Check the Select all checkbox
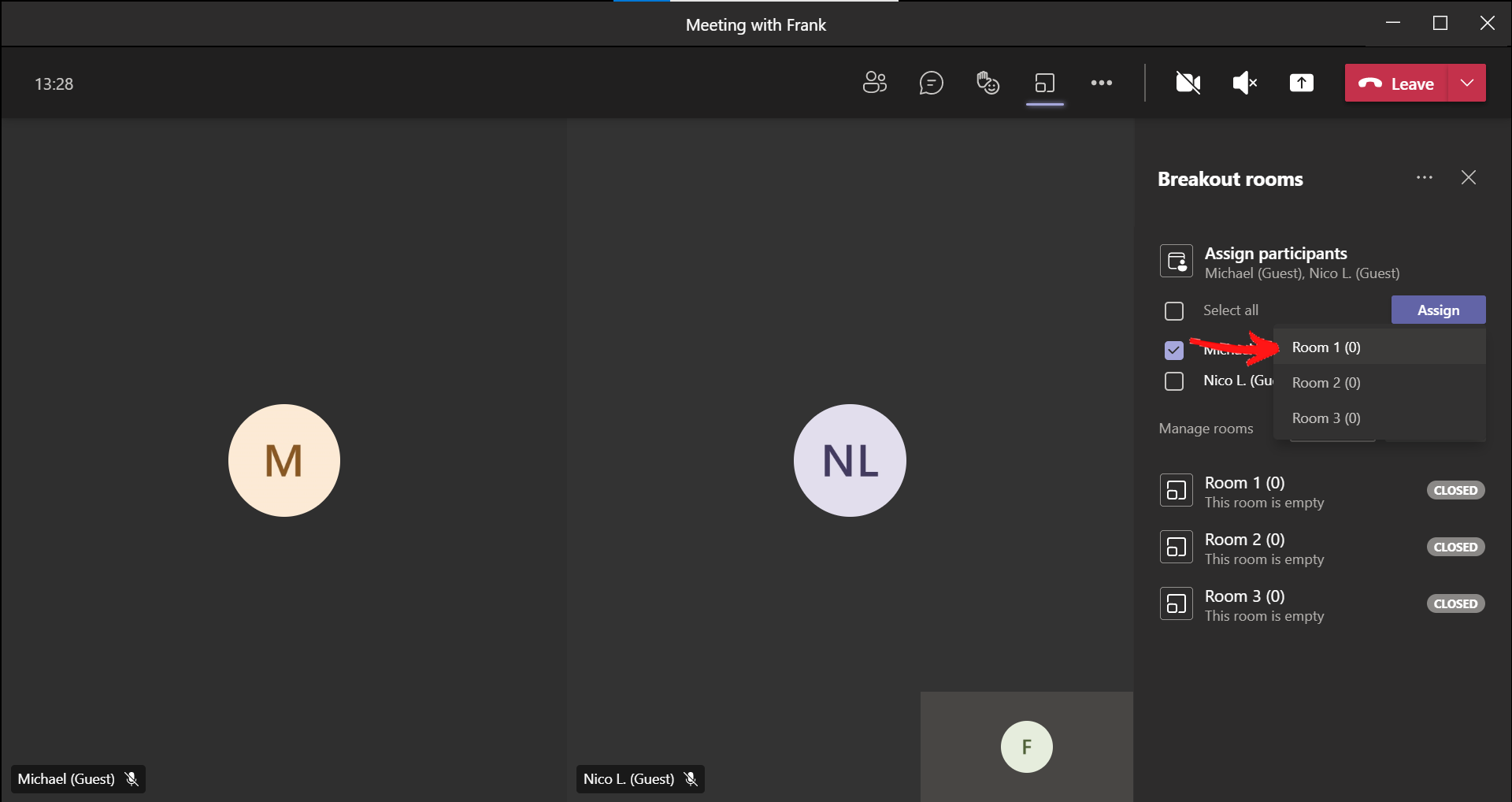Screen dimensions: 1512x802 tap(1174, 311)
